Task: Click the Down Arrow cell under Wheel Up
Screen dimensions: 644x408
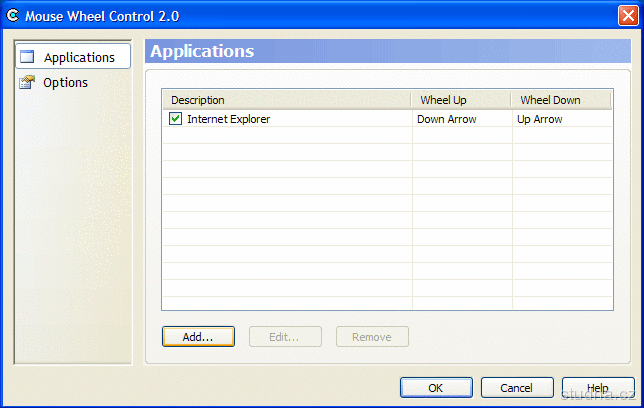Action: tap(446, 119)
